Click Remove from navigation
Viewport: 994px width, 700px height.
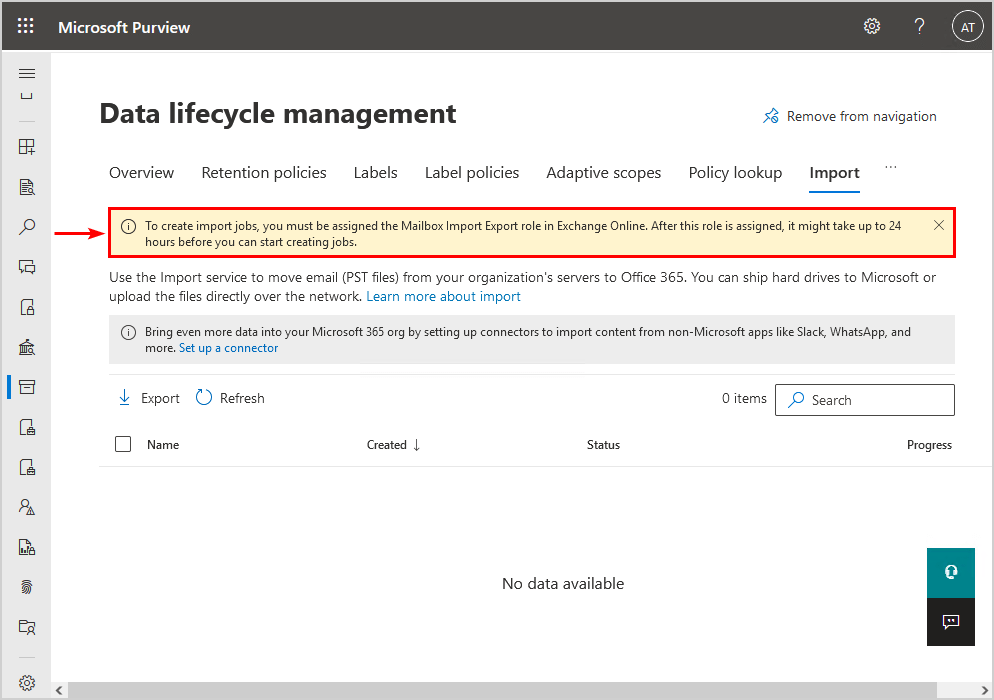pos(849,117)
